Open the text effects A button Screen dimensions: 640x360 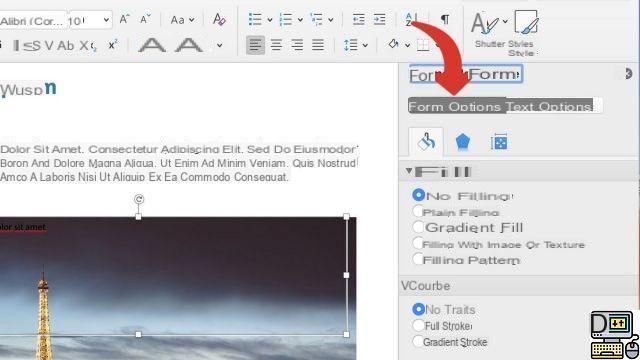152,45
